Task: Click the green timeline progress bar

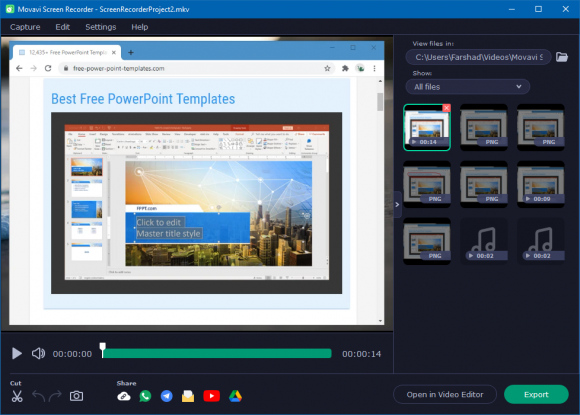Action: [217, 354]
